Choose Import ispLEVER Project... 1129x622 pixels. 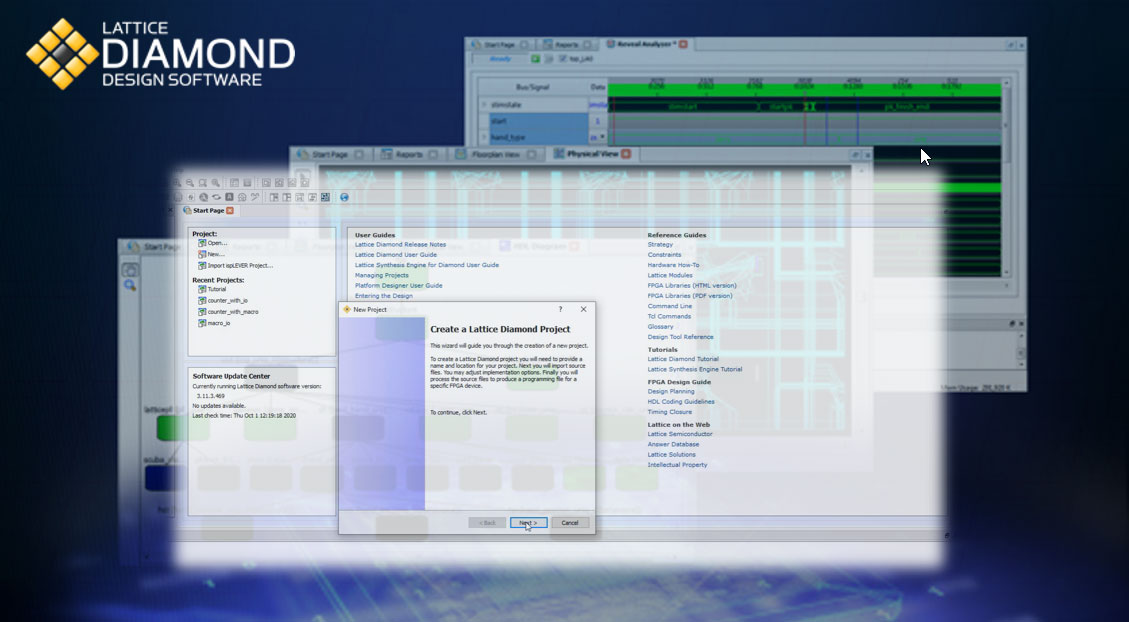240,266
